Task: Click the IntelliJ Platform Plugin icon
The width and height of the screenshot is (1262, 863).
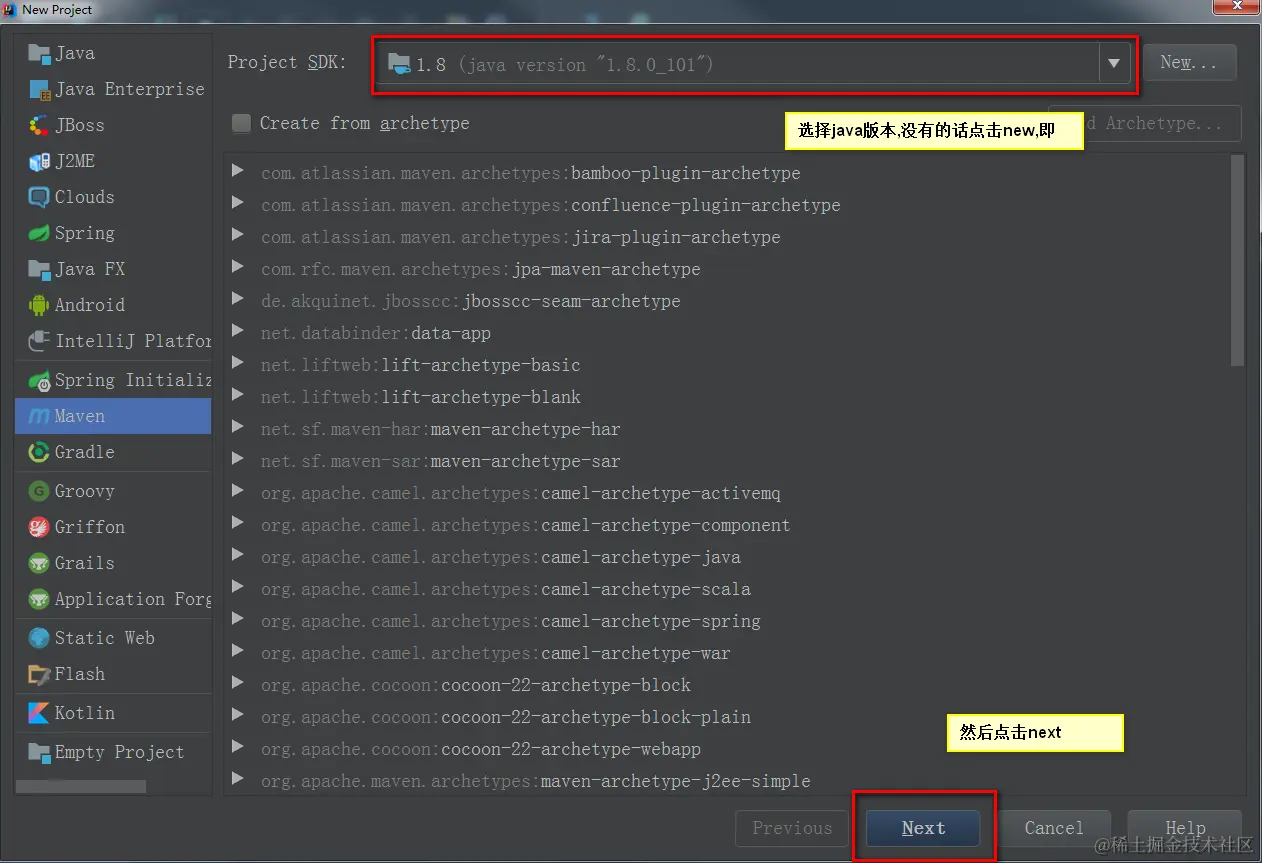Action: click(x=39, y=341)
